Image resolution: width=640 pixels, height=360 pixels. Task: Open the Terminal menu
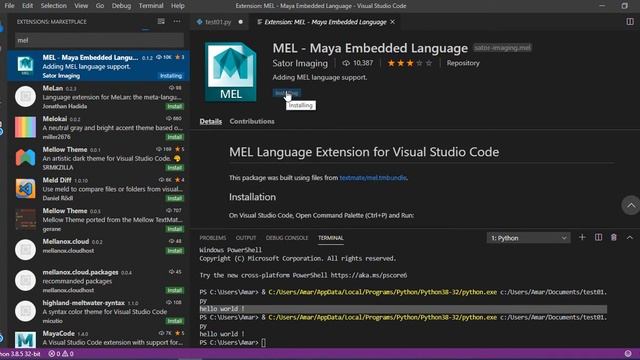click(151, 6)
